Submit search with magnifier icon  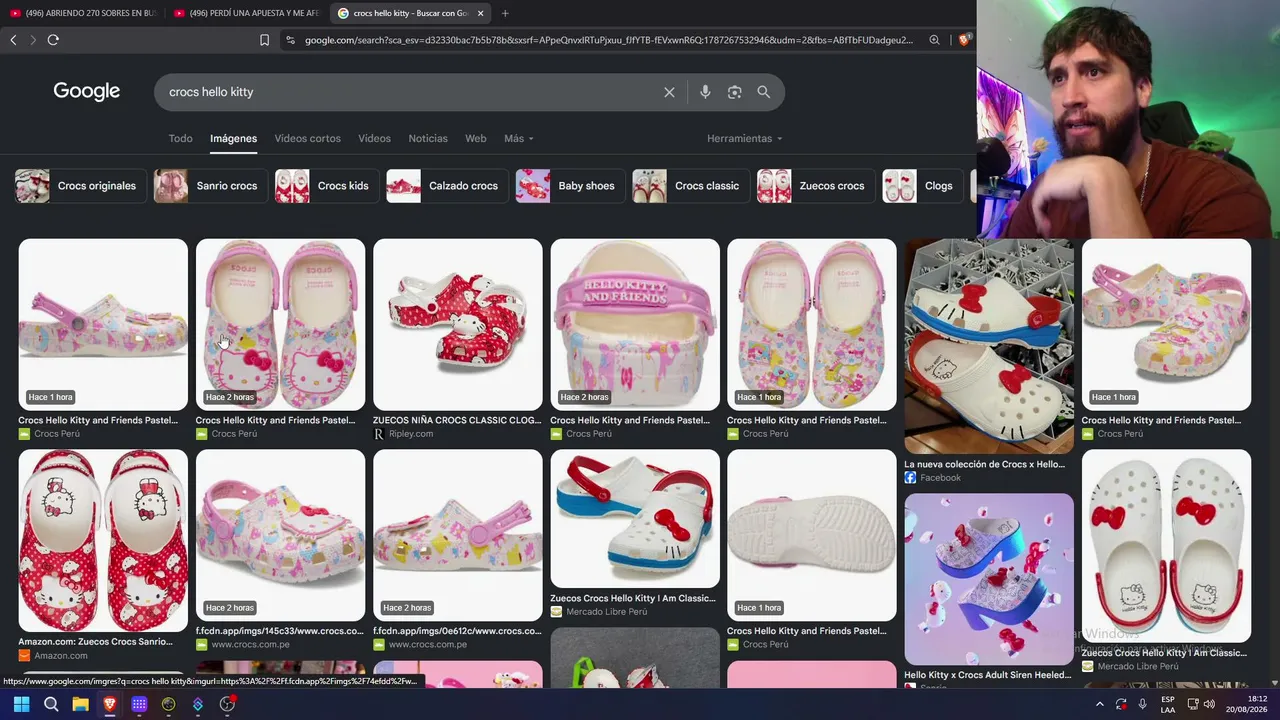[764, 92]
